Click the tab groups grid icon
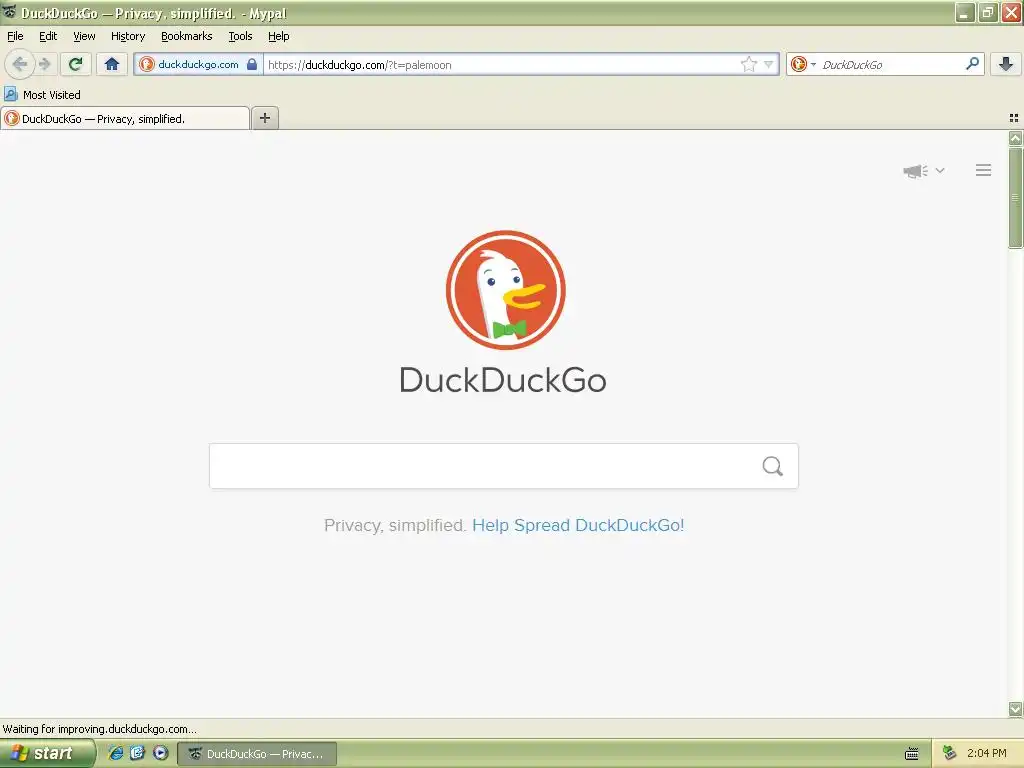The image size is (1024, 768). tap(1014, 118)
